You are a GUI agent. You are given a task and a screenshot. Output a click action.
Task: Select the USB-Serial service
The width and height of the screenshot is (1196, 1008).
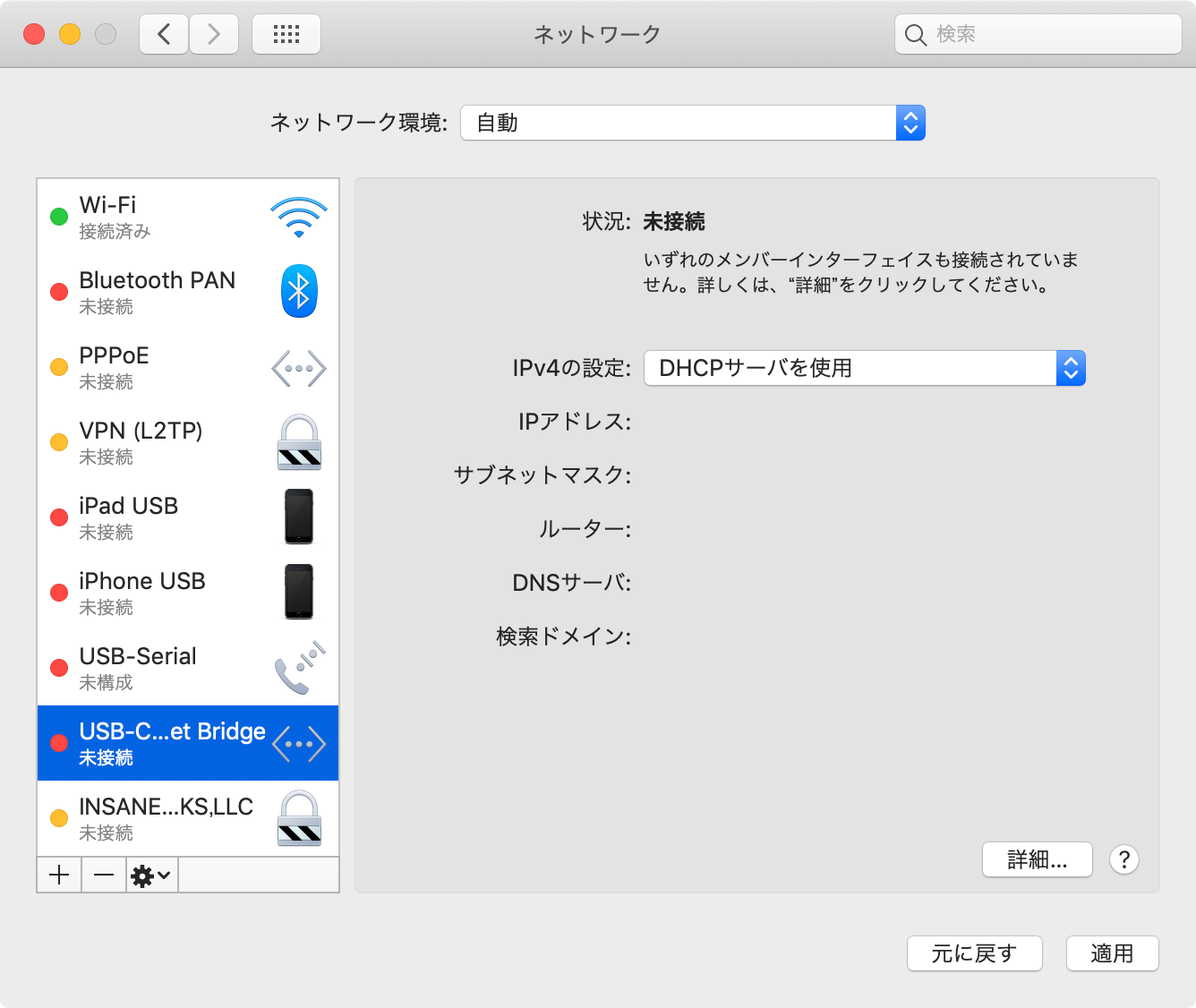tap(188, 668)
